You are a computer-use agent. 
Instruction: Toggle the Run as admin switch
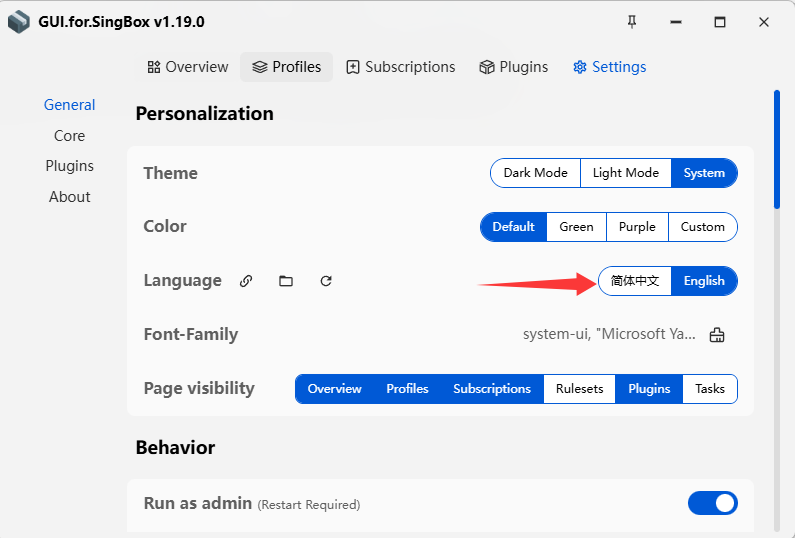[x=712, y=503]
